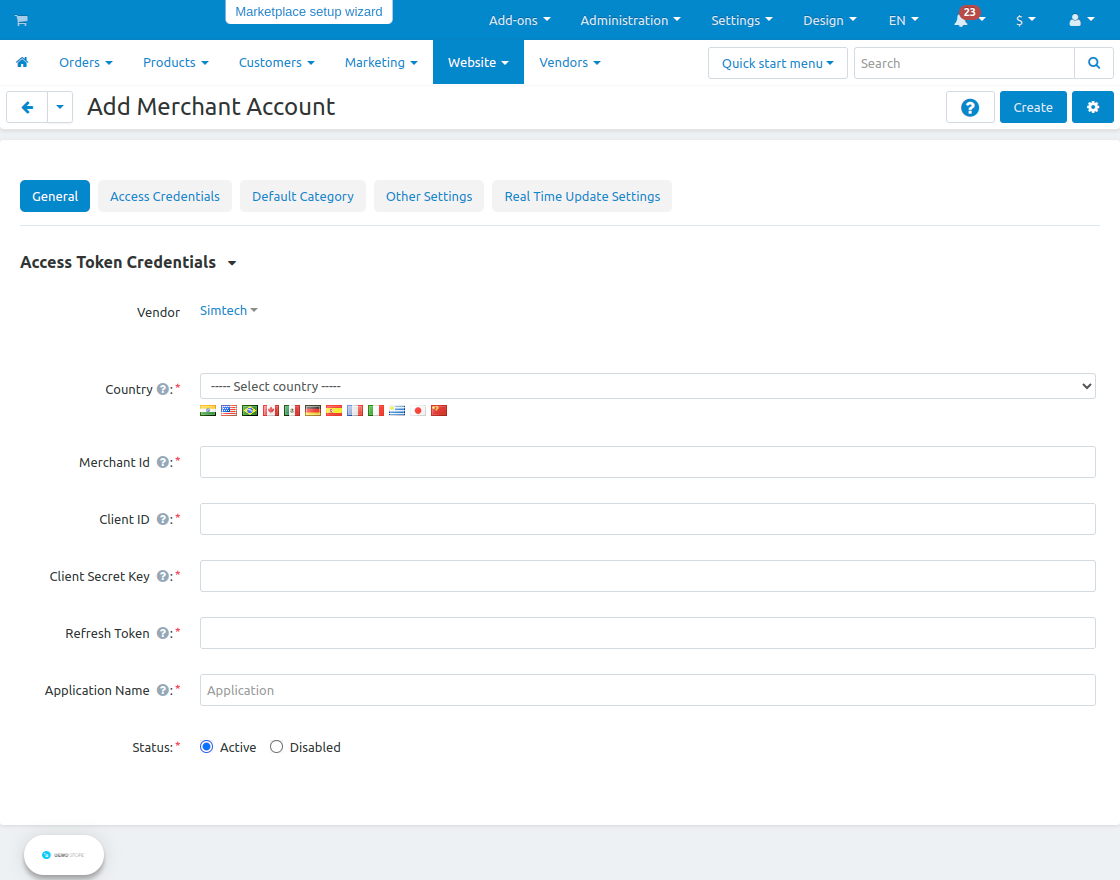The width and height of the screenshot is (1120, 880).
Task: Open the user account icon menu
Action: click(1073, 20)
